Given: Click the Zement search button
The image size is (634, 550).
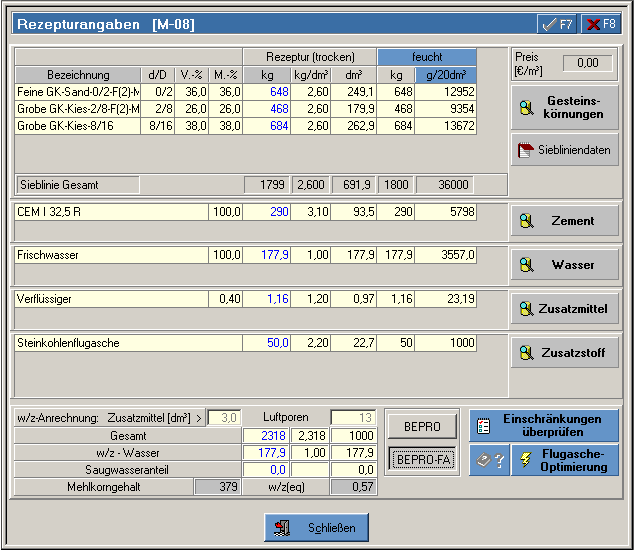Looking at the screenshot, I should 564,221.
